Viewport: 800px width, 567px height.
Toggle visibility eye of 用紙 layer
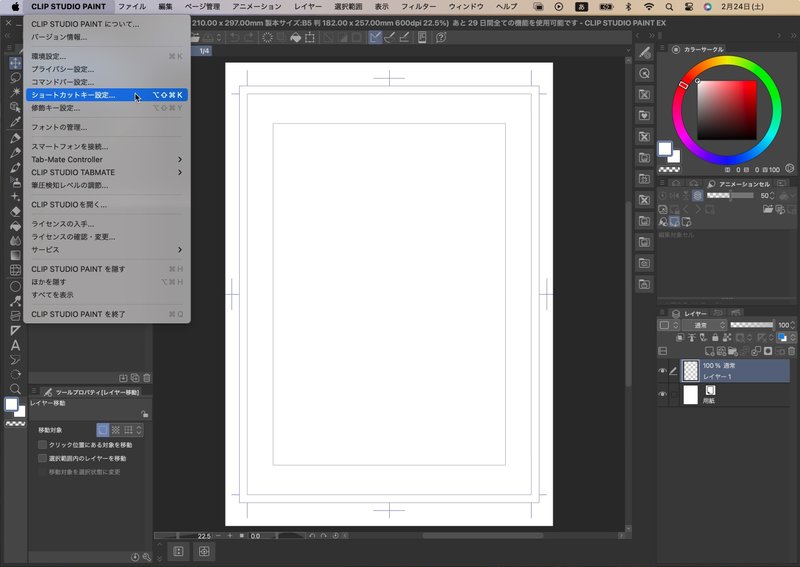(662, 394)
